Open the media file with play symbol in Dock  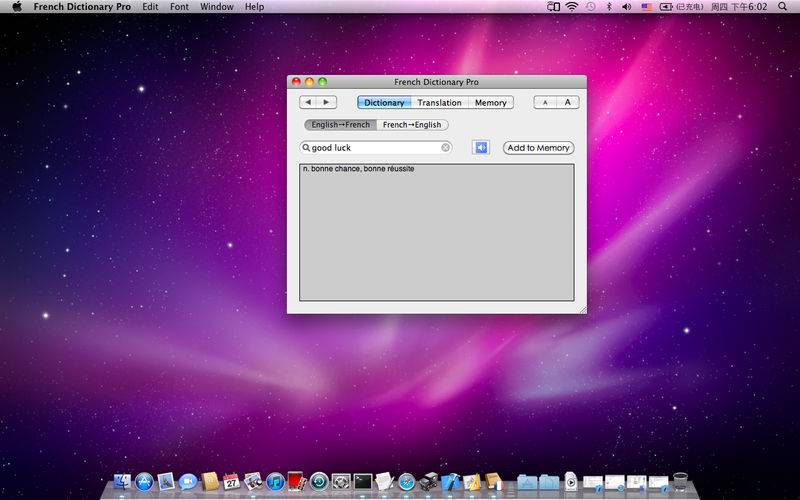point(571,482)
